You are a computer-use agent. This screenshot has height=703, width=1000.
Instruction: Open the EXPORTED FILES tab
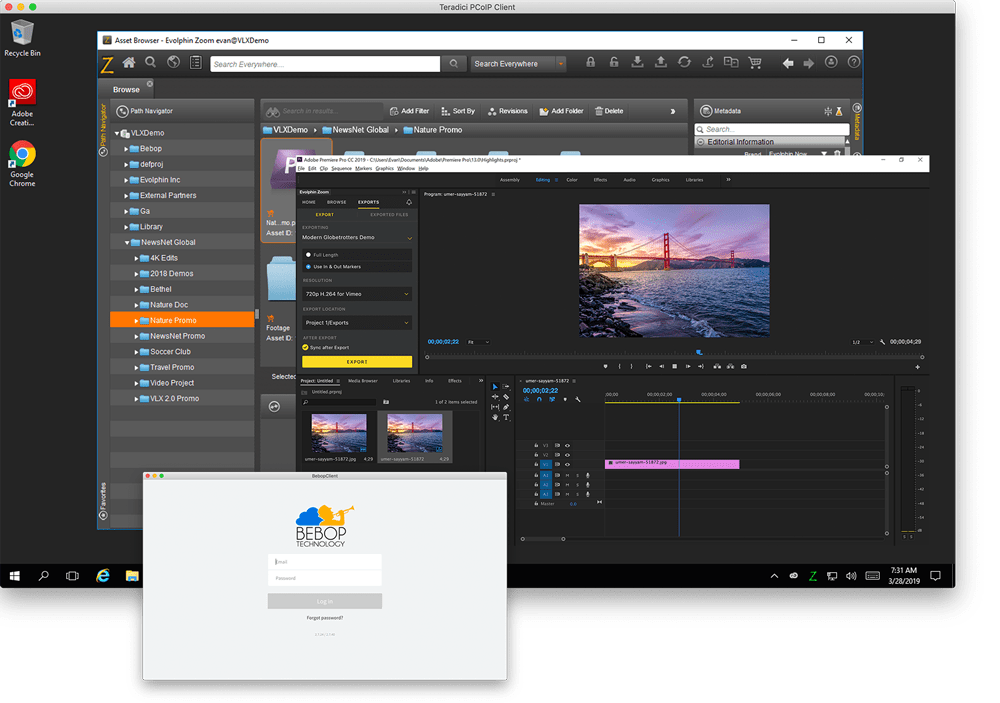389,215
